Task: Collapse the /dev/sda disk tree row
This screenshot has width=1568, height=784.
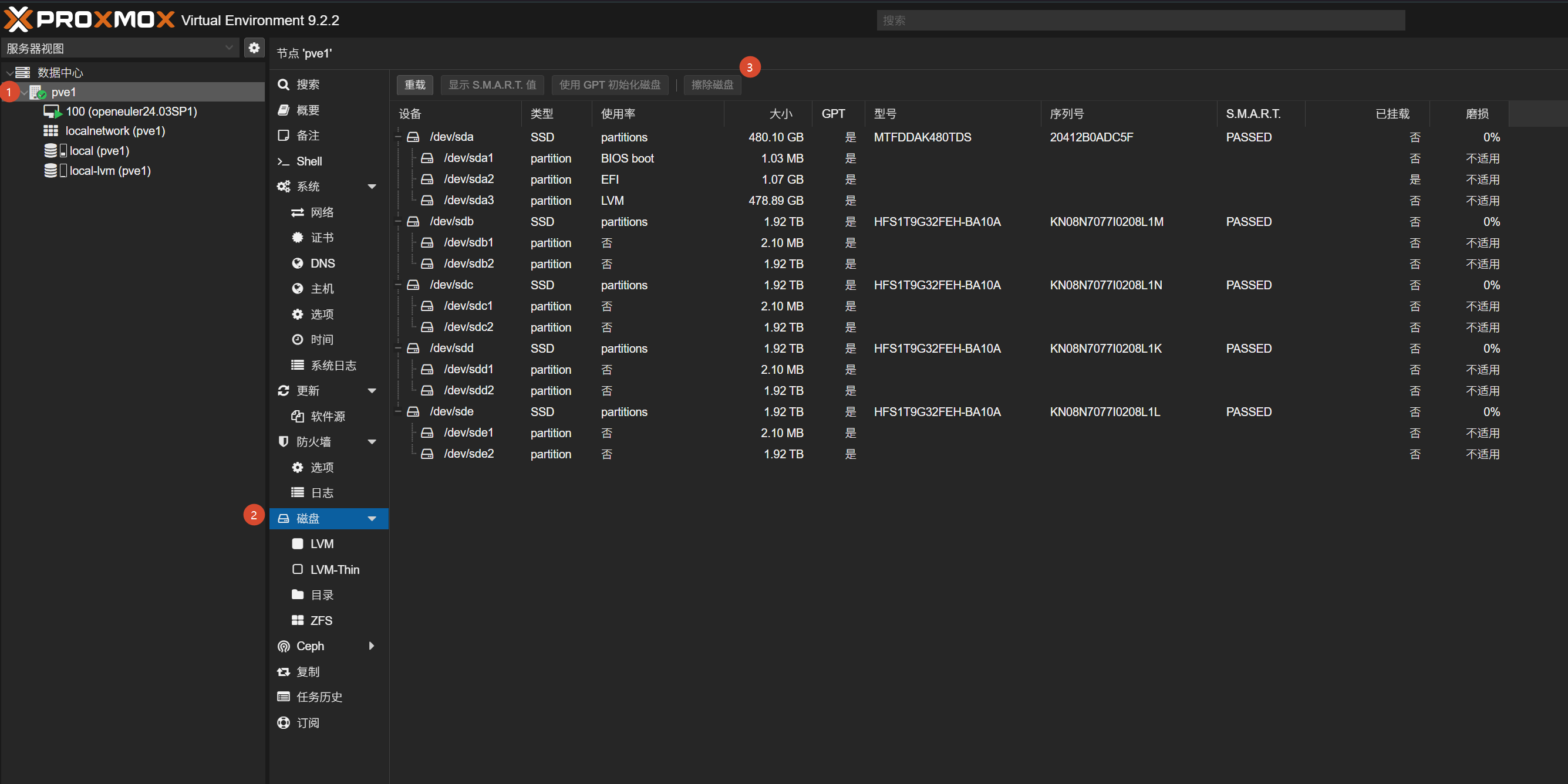Action: pyautogui.click(x=398, y=137)
